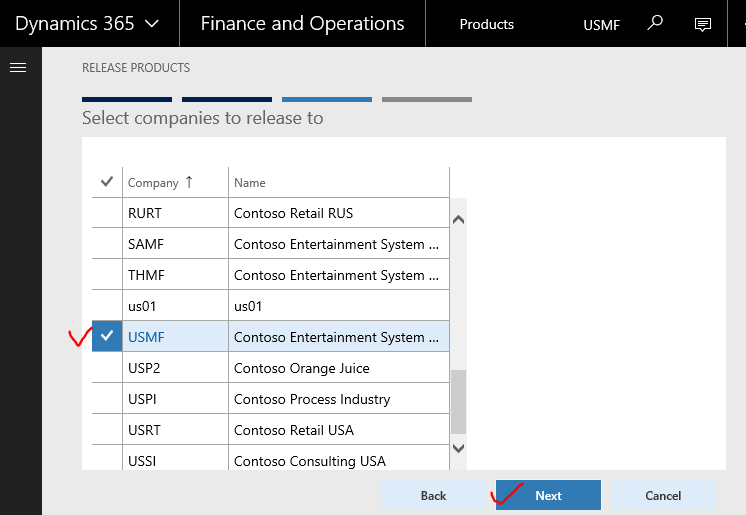Click the Back button
Viewport: 746px width, 515px height.
(433, 495)
